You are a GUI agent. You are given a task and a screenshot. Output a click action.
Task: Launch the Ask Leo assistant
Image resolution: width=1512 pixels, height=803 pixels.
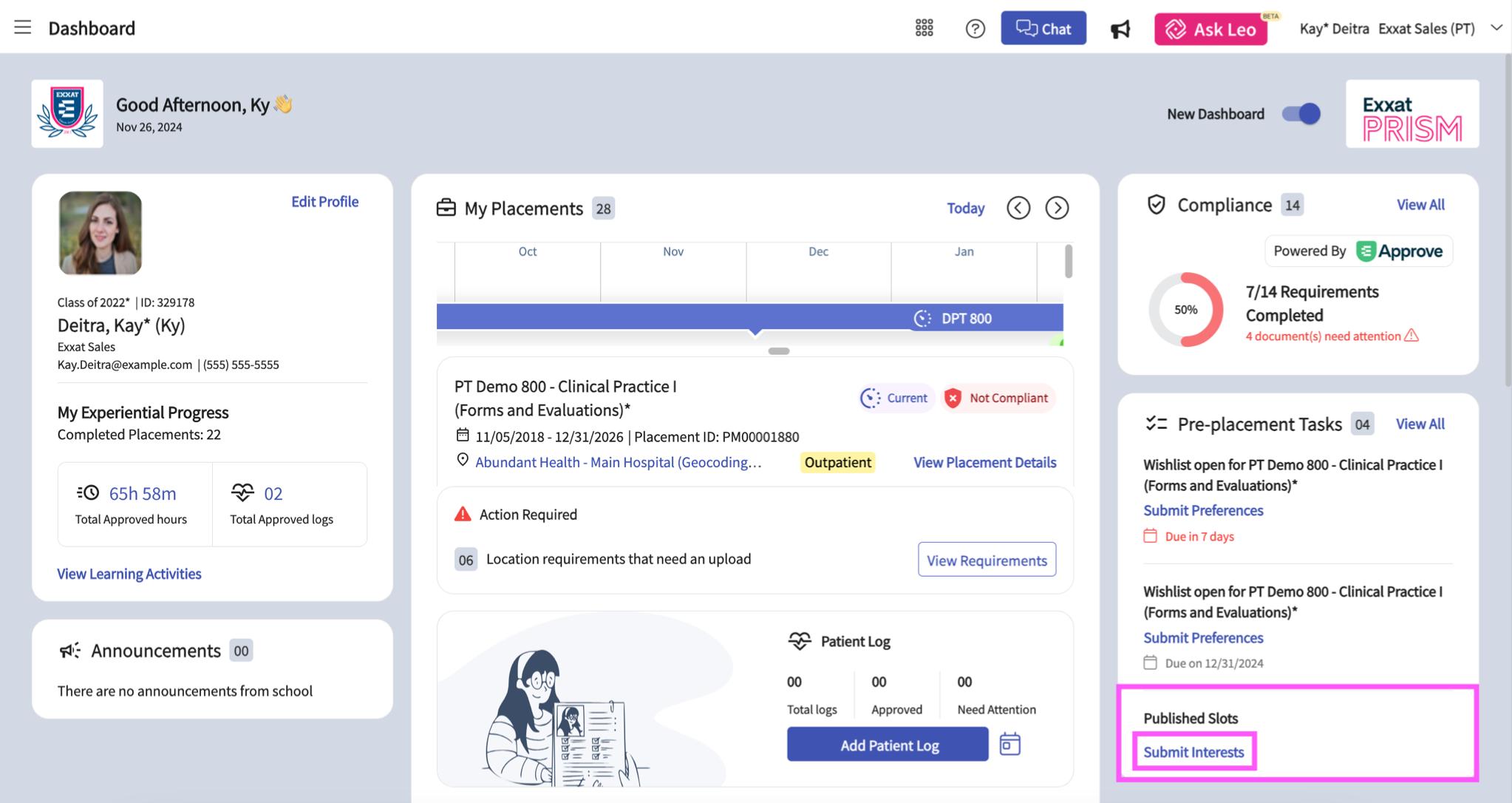[1210, 29]
